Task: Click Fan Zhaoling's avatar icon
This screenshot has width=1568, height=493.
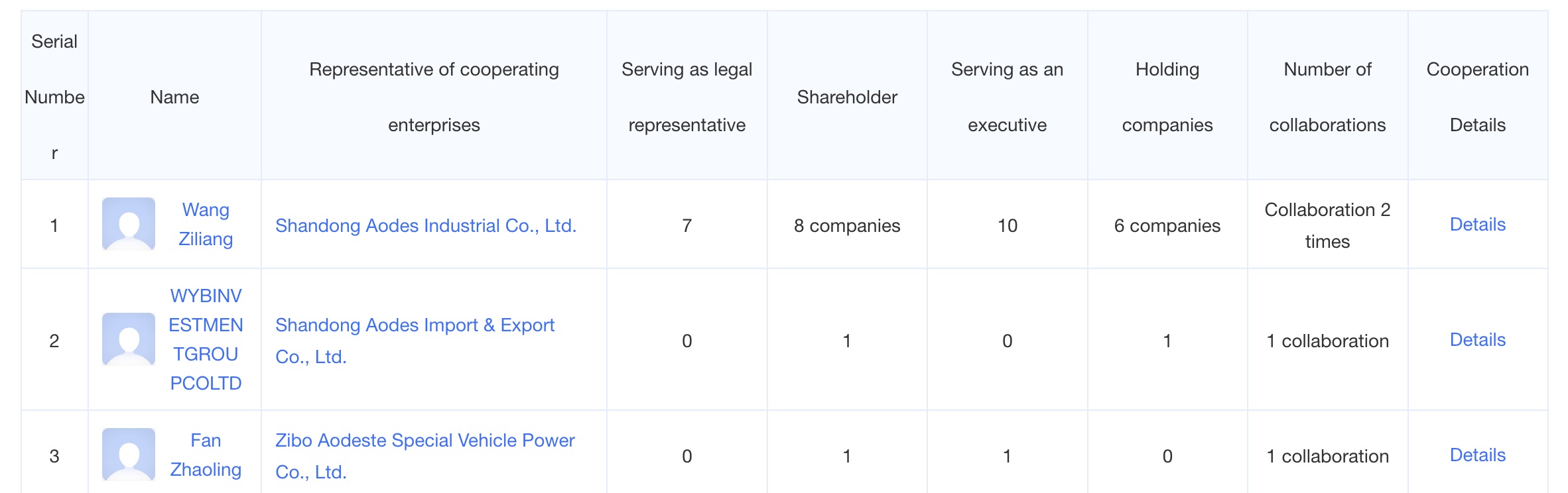Action: (129, 455)
